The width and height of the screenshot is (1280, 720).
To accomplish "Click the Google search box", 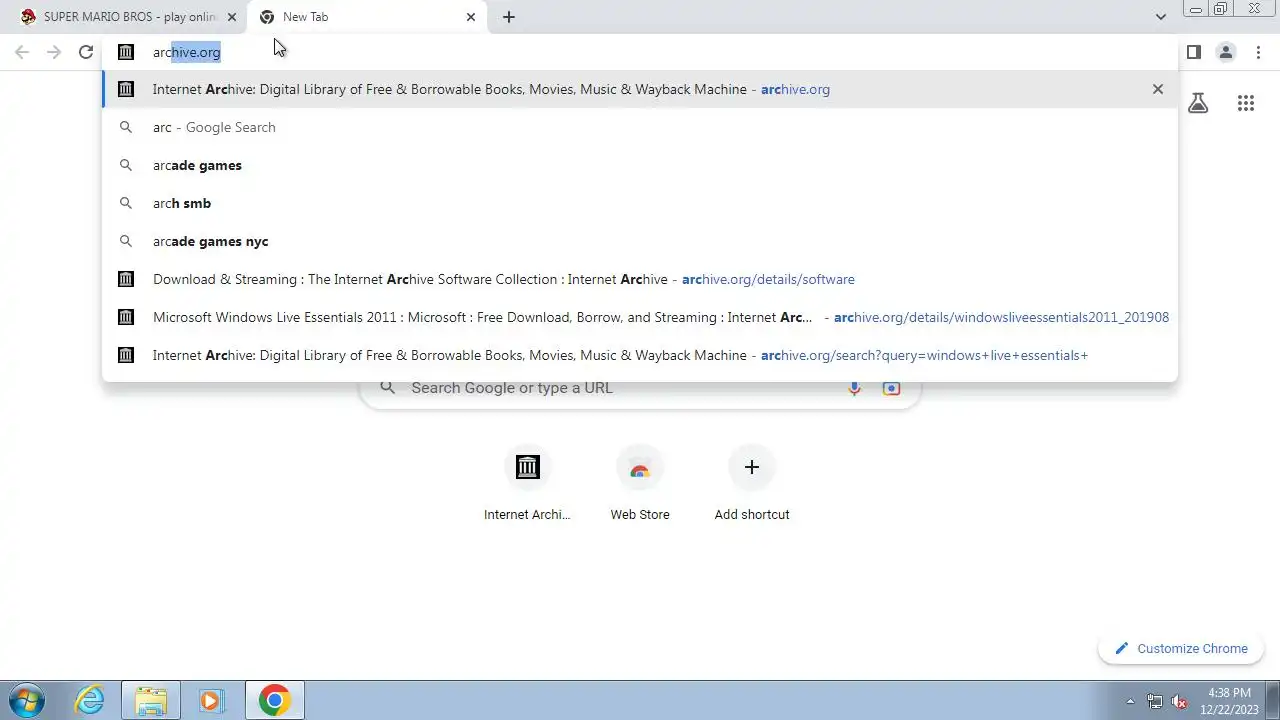I will tap(640, 388).
